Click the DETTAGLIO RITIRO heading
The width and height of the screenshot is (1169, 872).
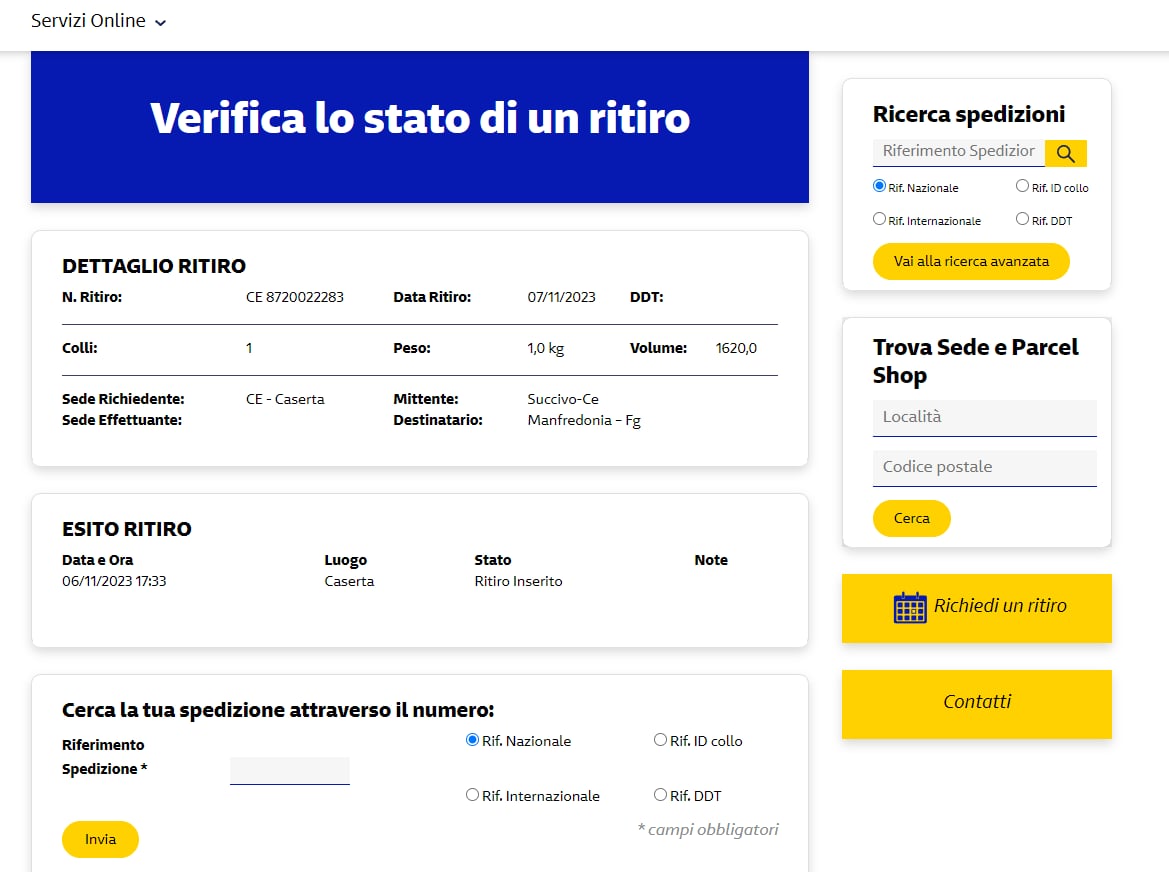coord(154,266)
